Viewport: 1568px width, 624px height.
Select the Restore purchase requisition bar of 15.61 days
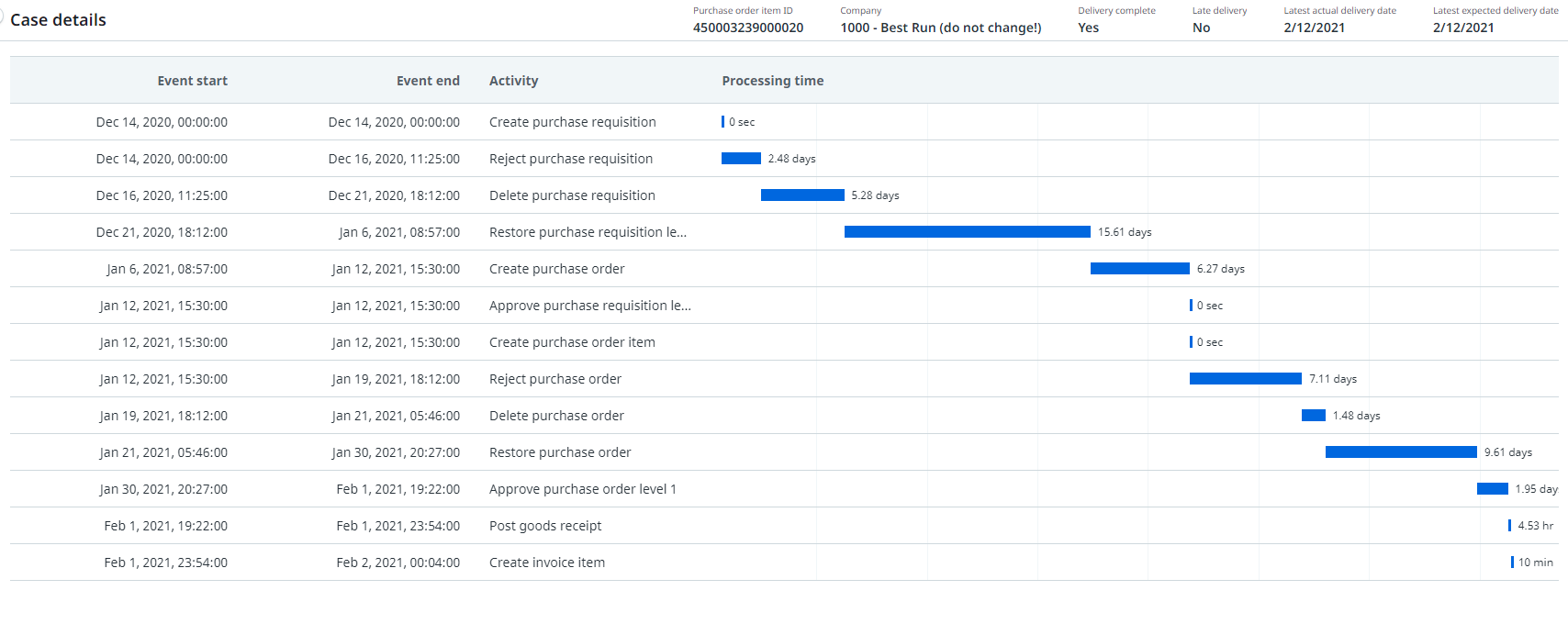tap(966, 231)
